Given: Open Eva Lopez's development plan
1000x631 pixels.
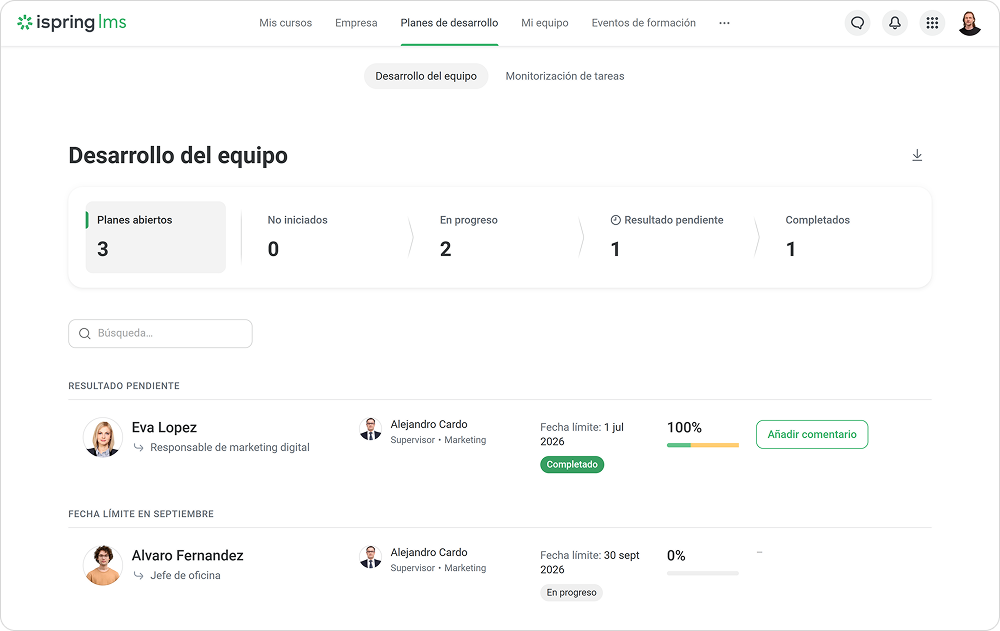Looking at the screenshot, I should (164, 427).
